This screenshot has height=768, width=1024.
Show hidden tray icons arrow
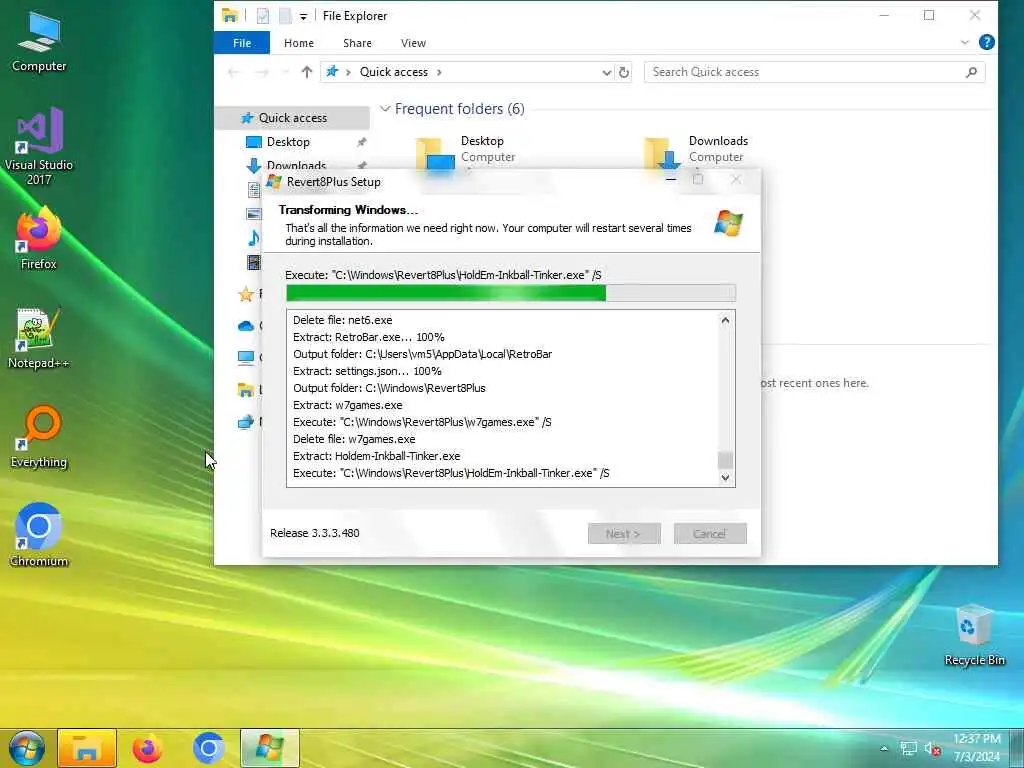884,748
